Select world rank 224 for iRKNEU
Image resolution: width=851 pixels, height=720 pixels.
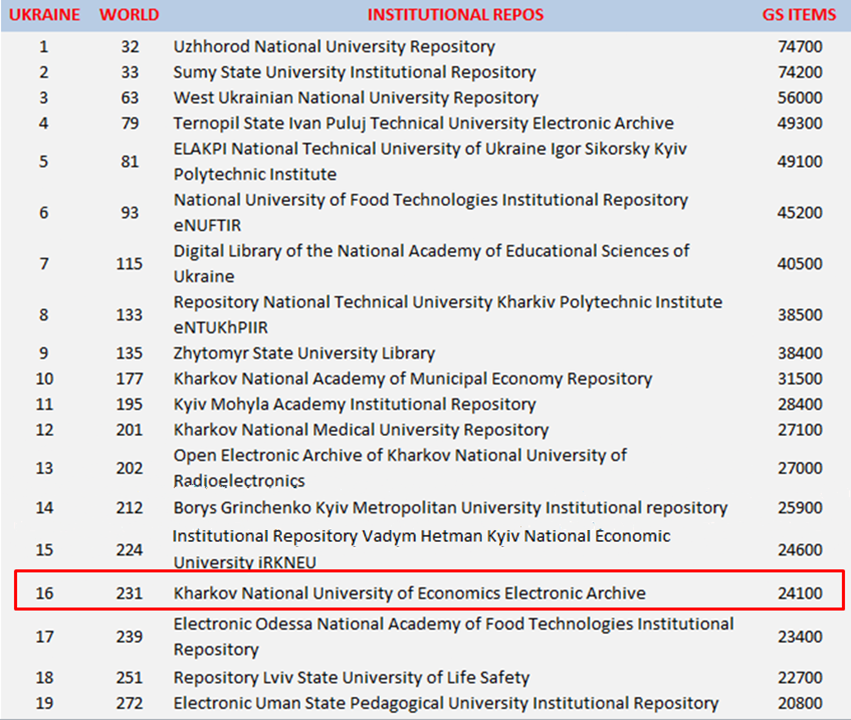coord(129,550)
